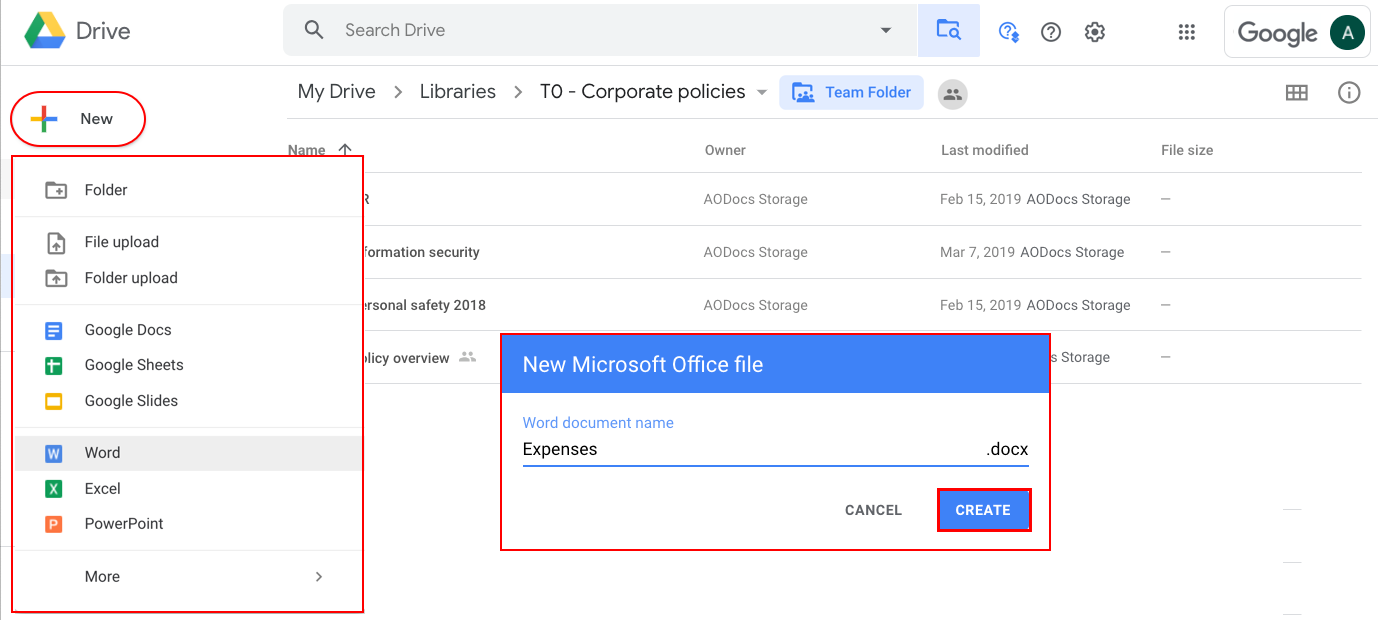Screen dimensions: 1378x620
Task: Click CANCEL in the Office file dialog
Action: 873,510
